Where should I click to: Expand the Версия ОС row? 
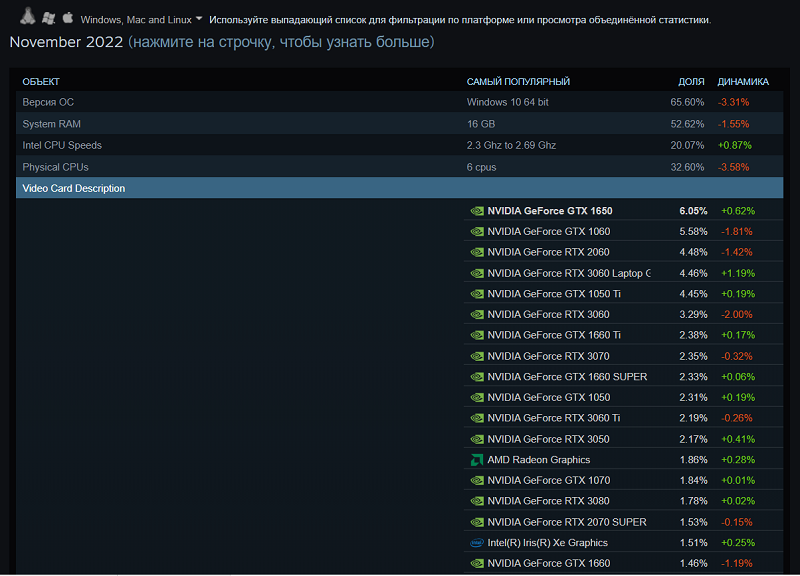(399, 102)
